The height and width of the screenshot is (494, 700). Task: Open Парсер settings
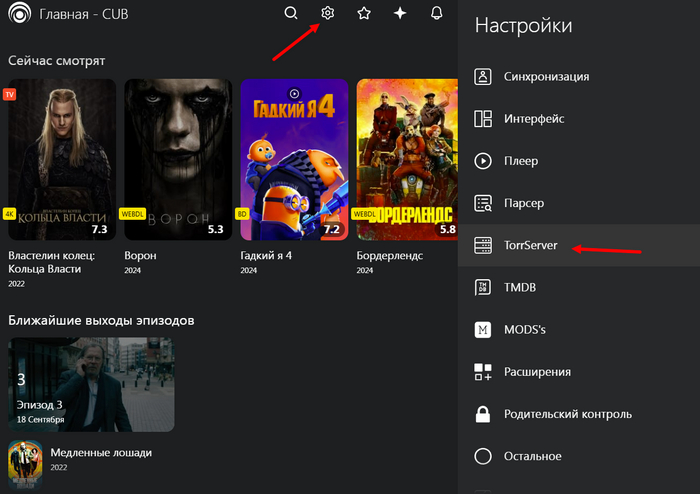coord(579,203)
